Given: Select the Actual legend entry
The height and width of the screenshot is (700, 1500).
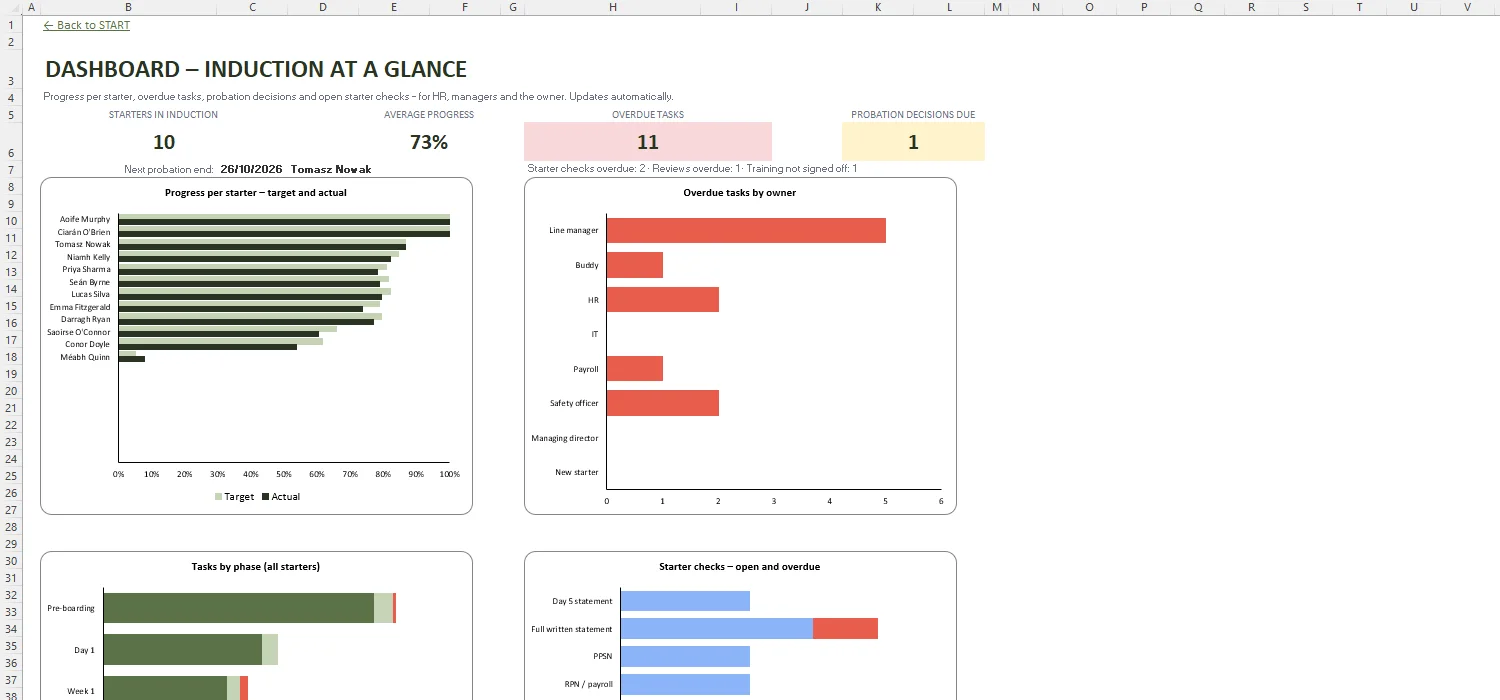Looking at the screenshot, I should pyautogui.click(x=281, y=496).
